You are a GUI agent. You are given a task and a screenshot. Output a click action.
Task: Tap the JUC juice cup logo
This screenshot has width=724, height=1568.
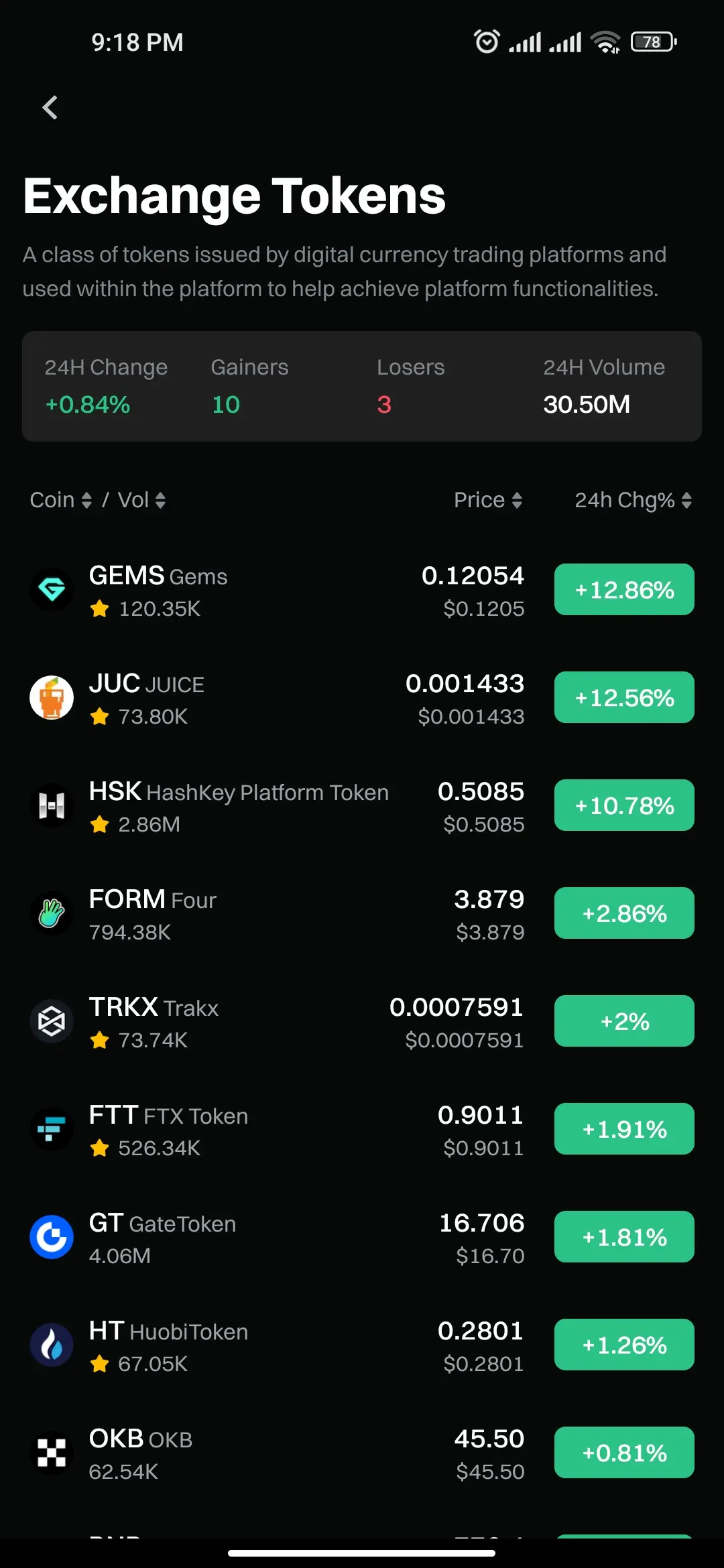coord(52,698)
